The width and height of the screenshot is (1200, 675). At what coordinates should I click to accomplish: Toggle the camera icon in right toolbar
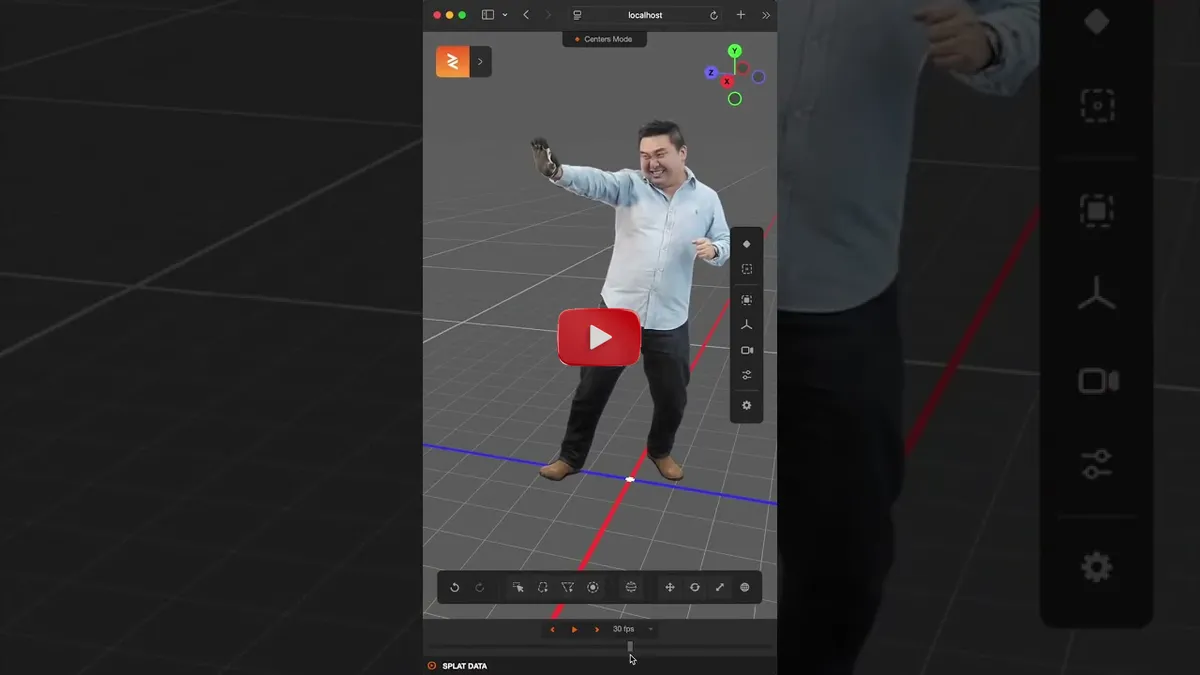[747, 350]
